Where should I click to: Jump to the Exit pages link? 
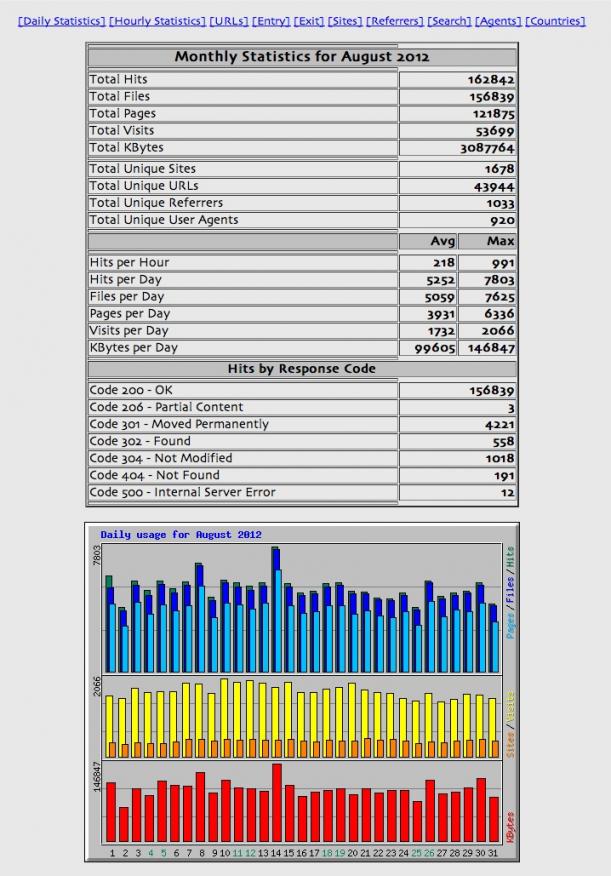pyautogui.click(x=309, y=21)
